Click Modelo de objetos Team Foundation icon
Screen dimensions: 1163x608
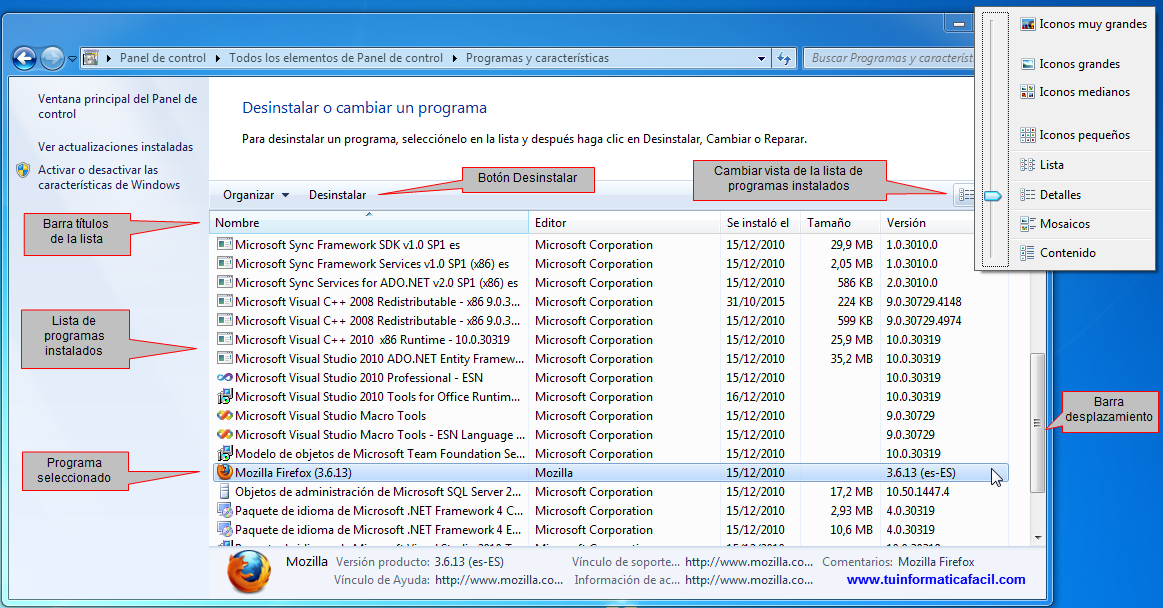click(x=224, y=453)
